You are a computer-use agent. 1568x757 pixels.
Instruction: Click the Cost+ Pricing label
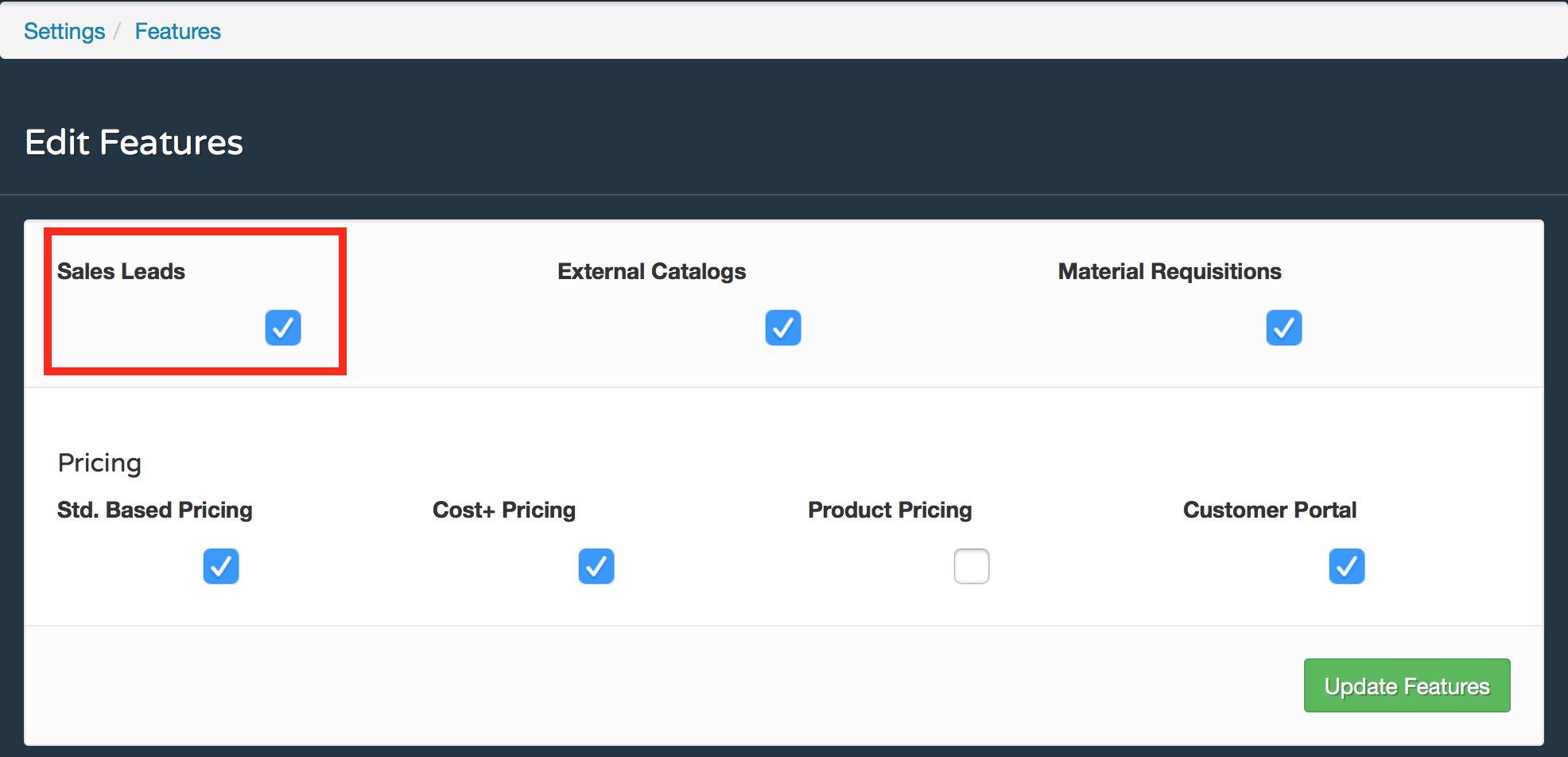[503, 510]
